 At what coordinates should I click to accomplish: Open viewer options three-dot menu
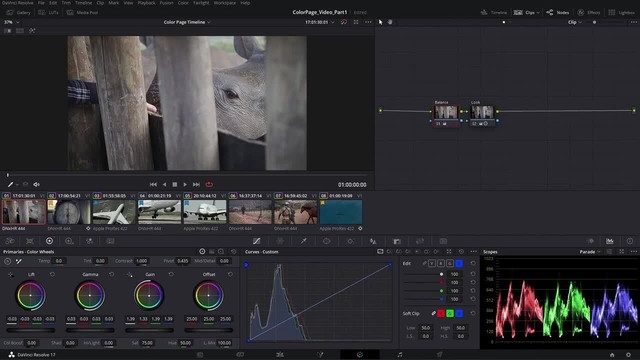[368, 22]
